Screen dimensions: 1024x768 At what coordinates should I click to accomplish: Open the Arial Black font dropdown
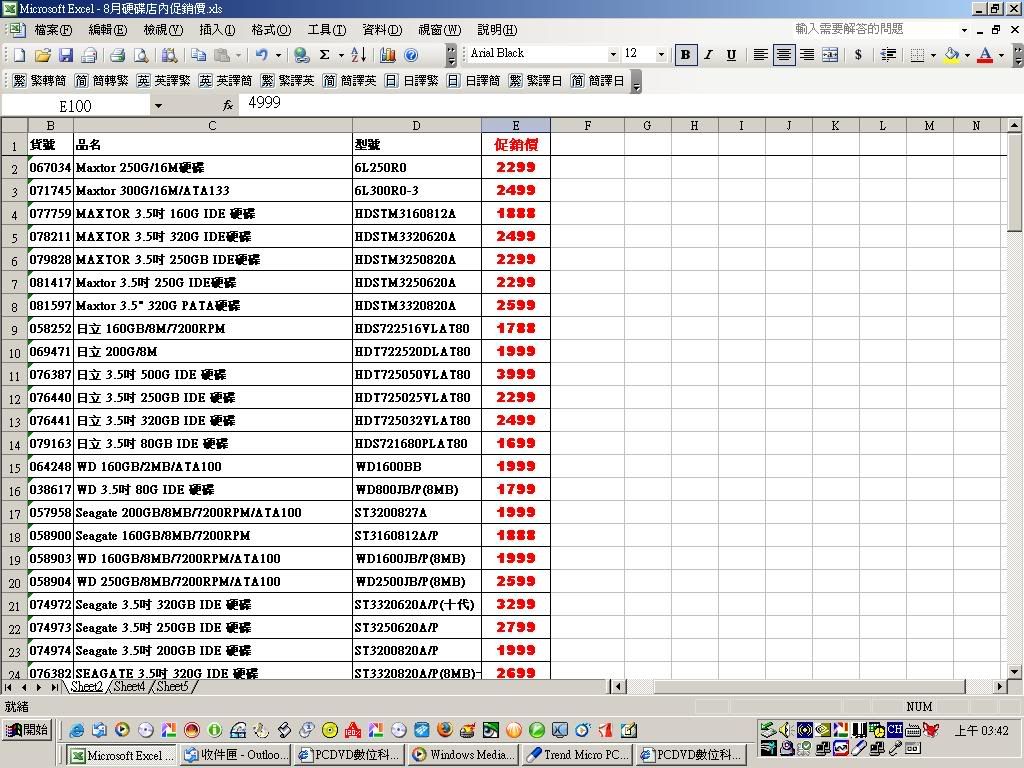[x=613, y=55]
